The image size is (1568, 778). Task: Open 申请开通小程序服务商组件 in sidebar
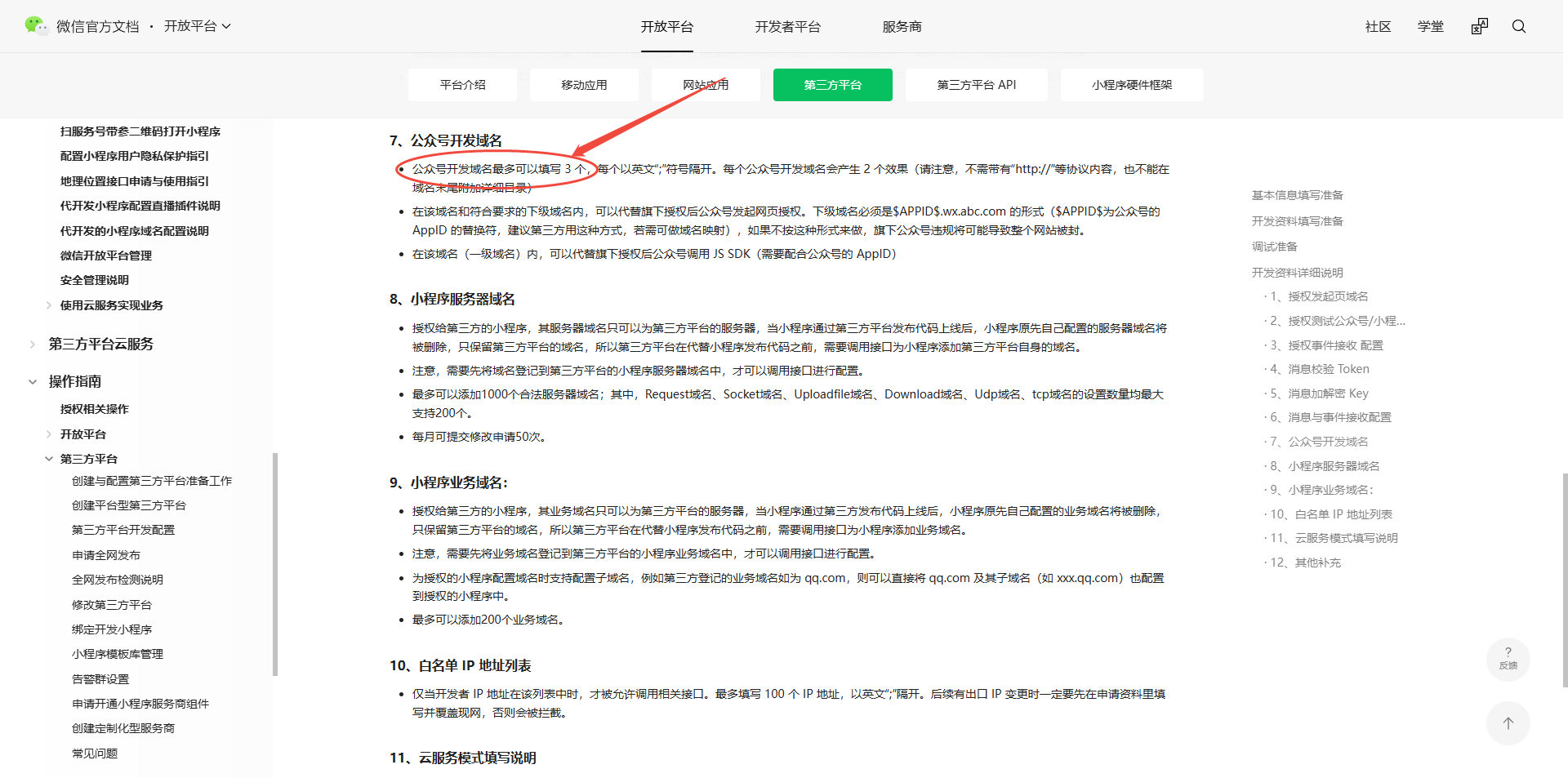coord(140,704)
